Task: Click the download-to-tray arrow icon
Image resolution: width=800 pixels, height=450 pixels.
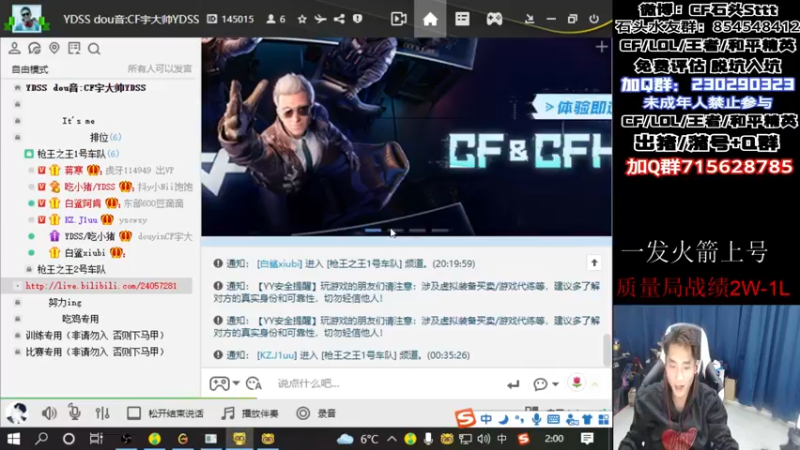Action: point(529,19)
